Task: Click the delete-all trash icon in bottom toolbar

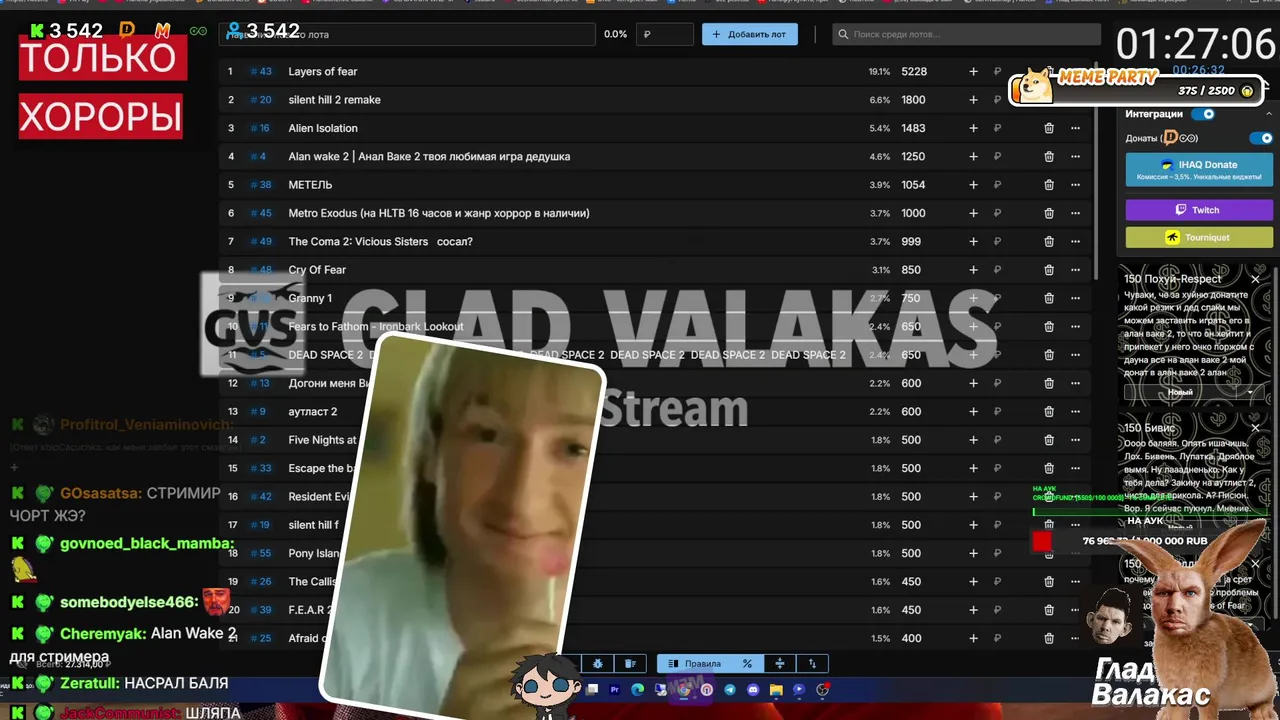Action: 630,664
